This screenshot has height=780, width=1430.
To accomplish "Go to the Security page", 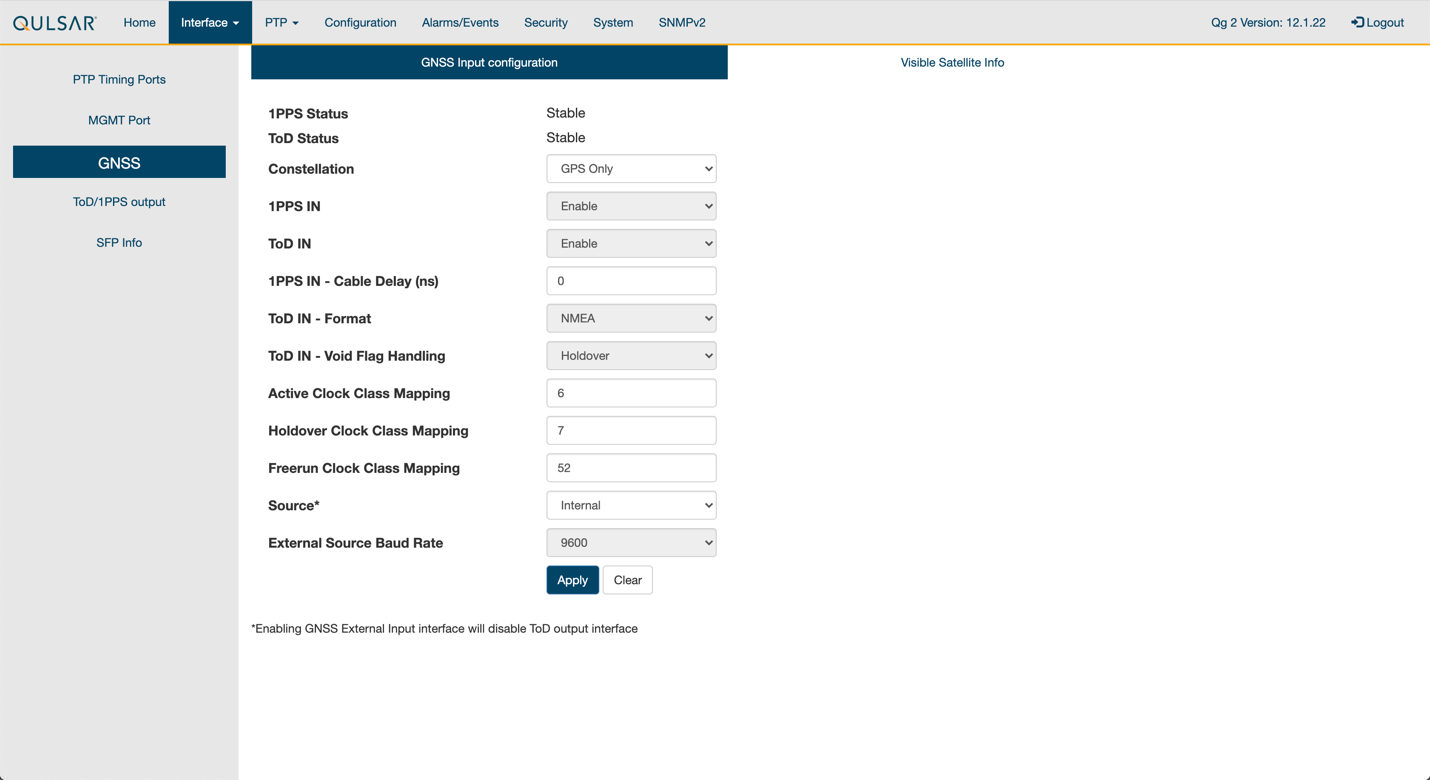I will click(545, 22).
